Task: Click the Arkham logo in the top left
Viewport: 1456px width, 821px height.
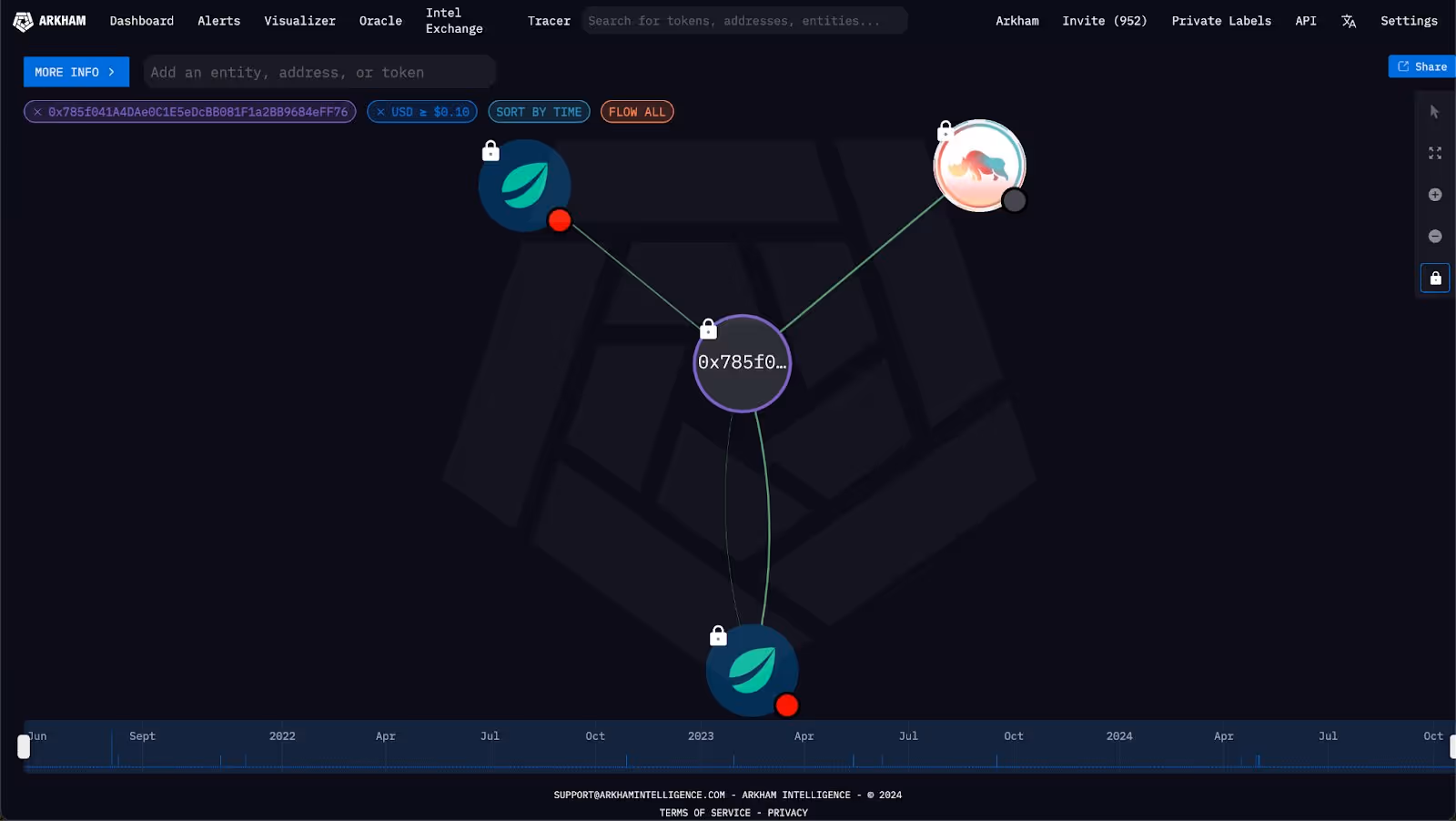Action: coord(50,20)
